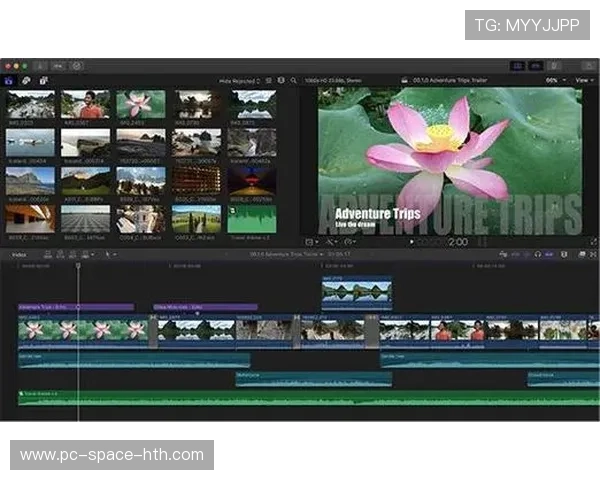This screenshot has height=480, width=600.
Task: Select the green music track in timeline
Action: (x=308, y=398)
